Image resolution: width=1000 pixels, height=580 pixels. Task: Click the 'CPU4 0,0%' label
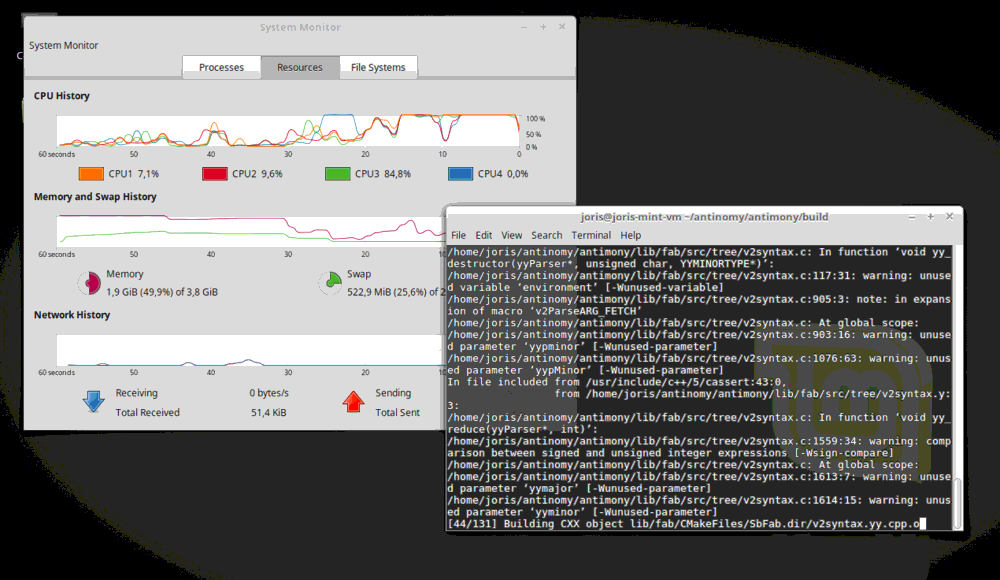[503, 174]
